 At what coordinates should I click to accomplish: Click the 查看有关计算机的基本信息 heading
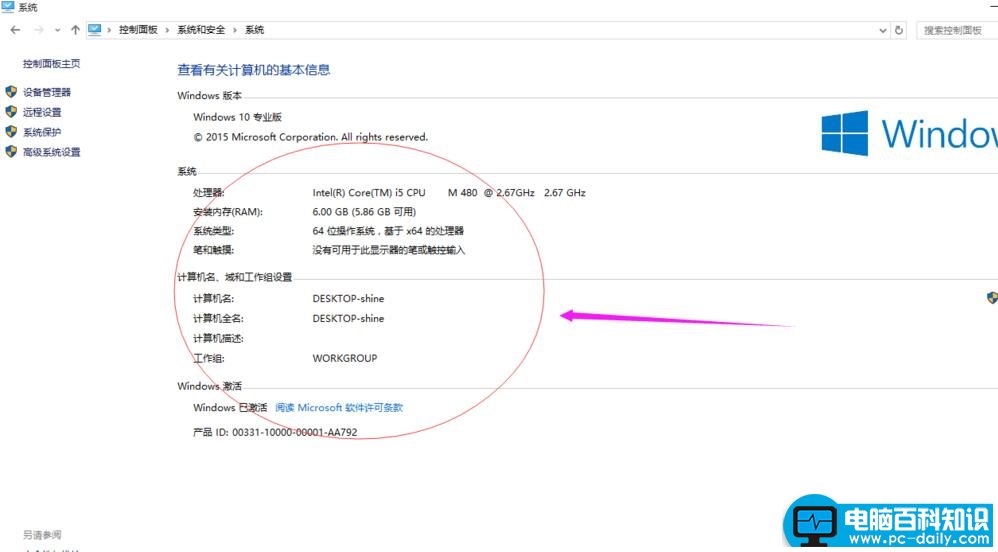[253, 70]
